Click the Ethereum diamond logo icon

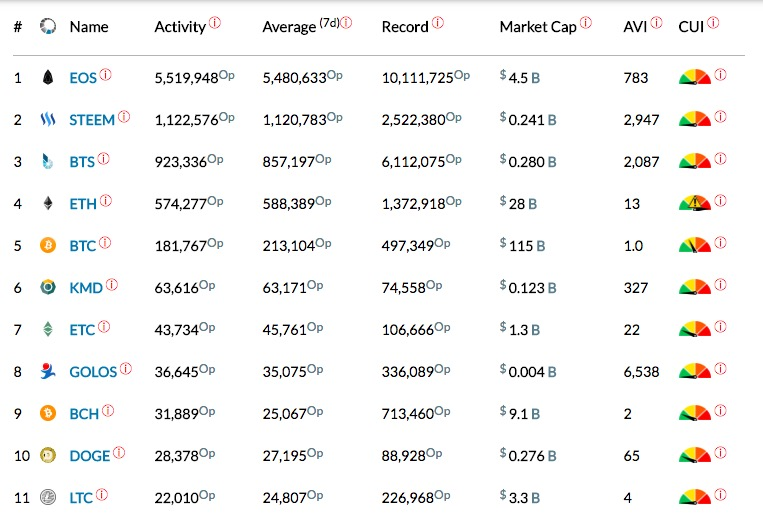tap(47, 203)
